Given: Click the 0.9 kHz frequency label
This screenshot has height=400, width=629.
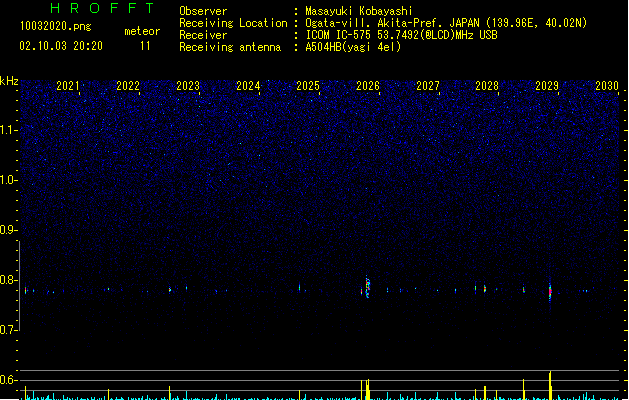Looking at the screenshot, I should point(9,230).
